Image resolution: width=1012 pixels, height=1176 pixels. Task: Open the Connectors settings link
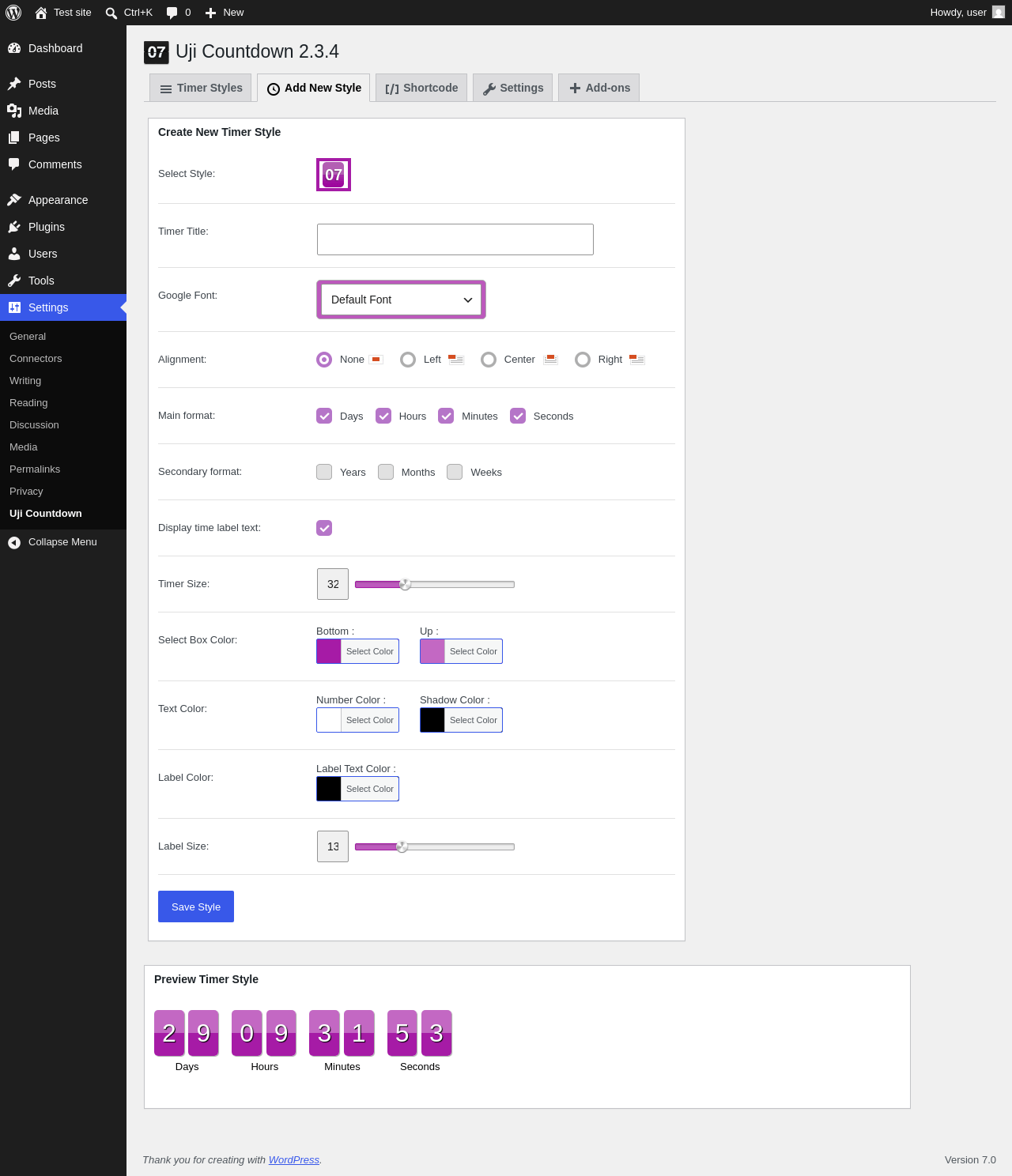36,359
